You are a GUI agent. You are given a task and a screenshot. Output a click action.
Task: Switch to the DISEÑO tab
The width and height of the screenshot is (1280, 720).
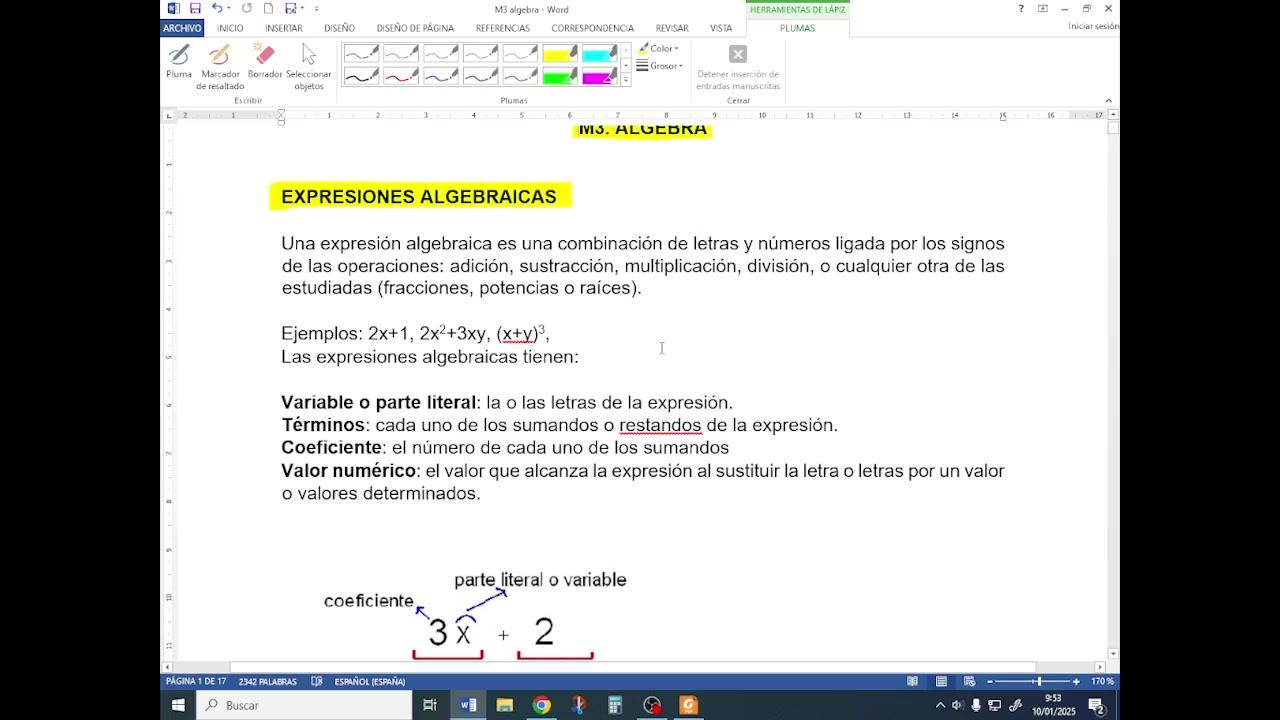[x=339, y=28]
